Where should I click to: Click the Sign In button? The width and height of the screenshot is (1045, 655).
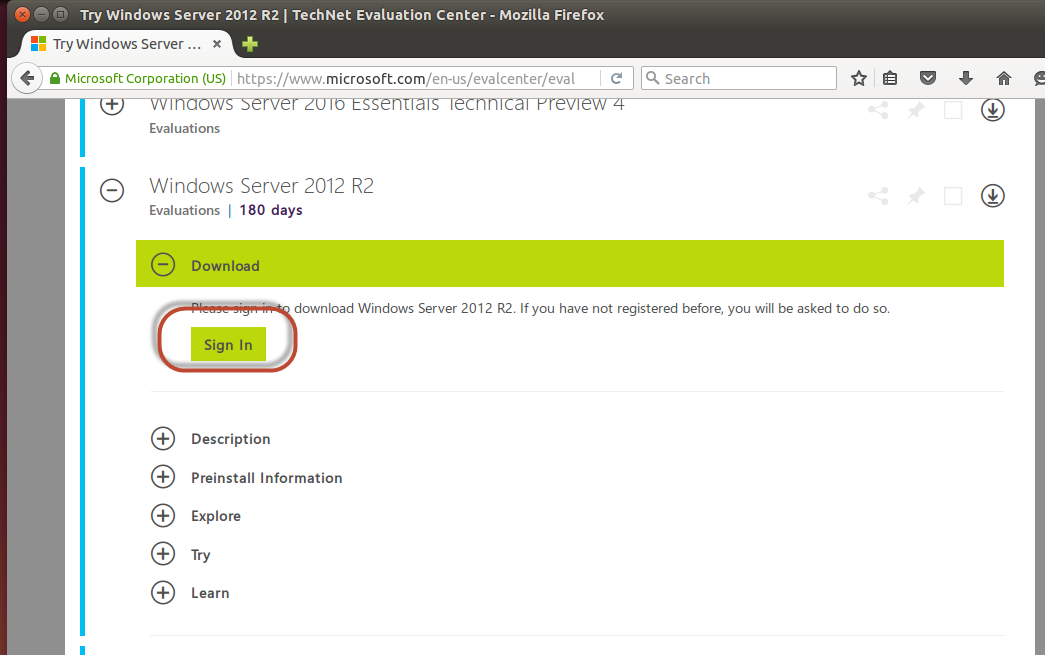tap(228, 344)
